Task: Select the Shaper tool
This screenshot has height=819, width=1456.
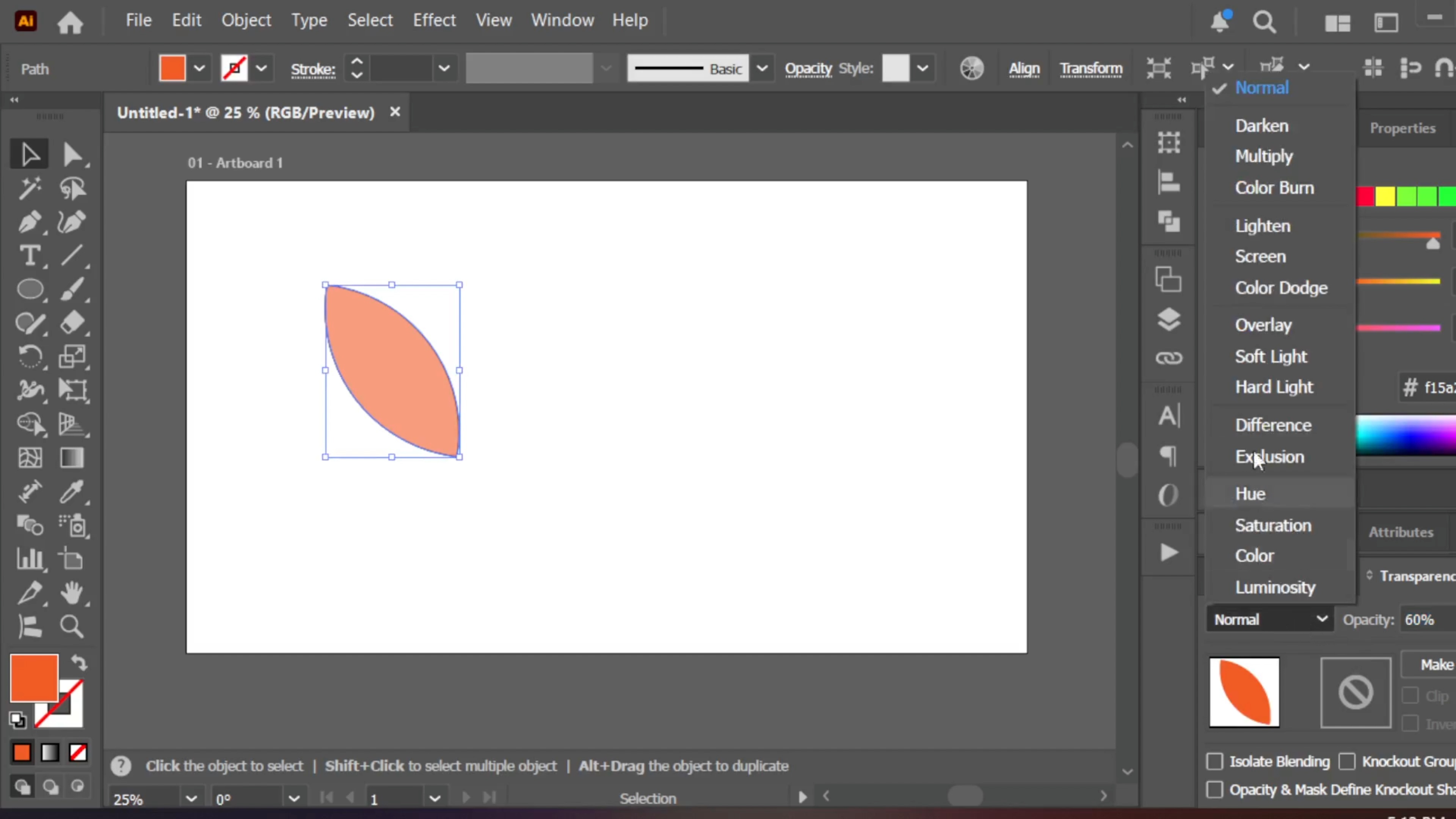Action: click(x=30, y=323)
